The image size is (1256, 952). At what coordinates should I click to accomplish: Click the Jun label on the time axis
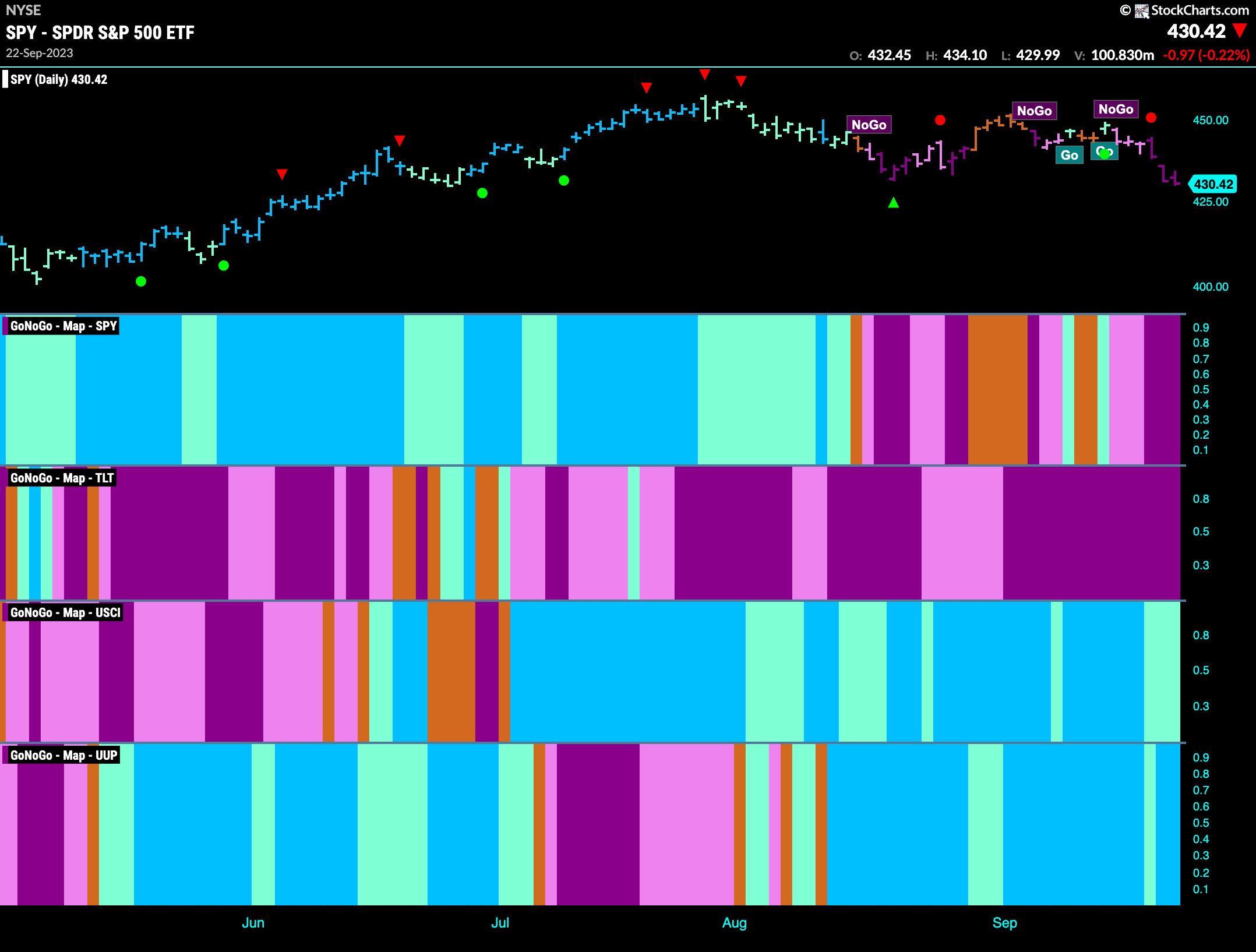coord(253,923)
